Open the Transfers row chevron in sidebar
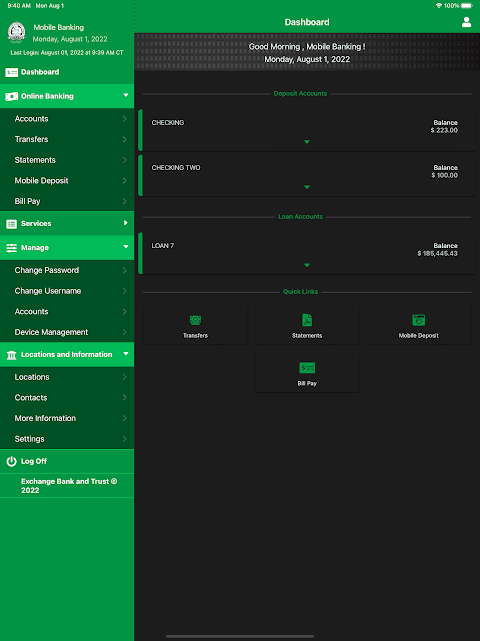Viewport: 480px width, 641px height. (x=124, y=139)
